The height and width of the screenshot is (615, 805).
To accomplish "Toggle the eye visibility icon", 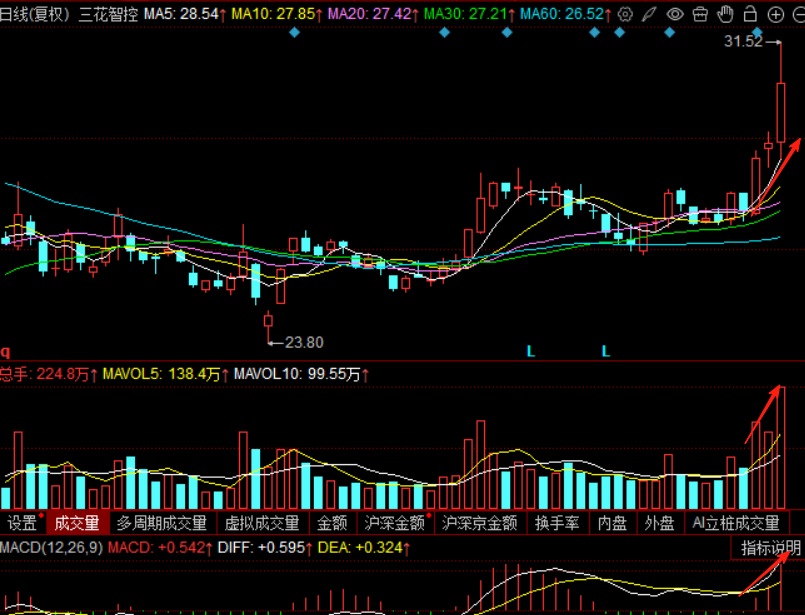I will 675,14.
